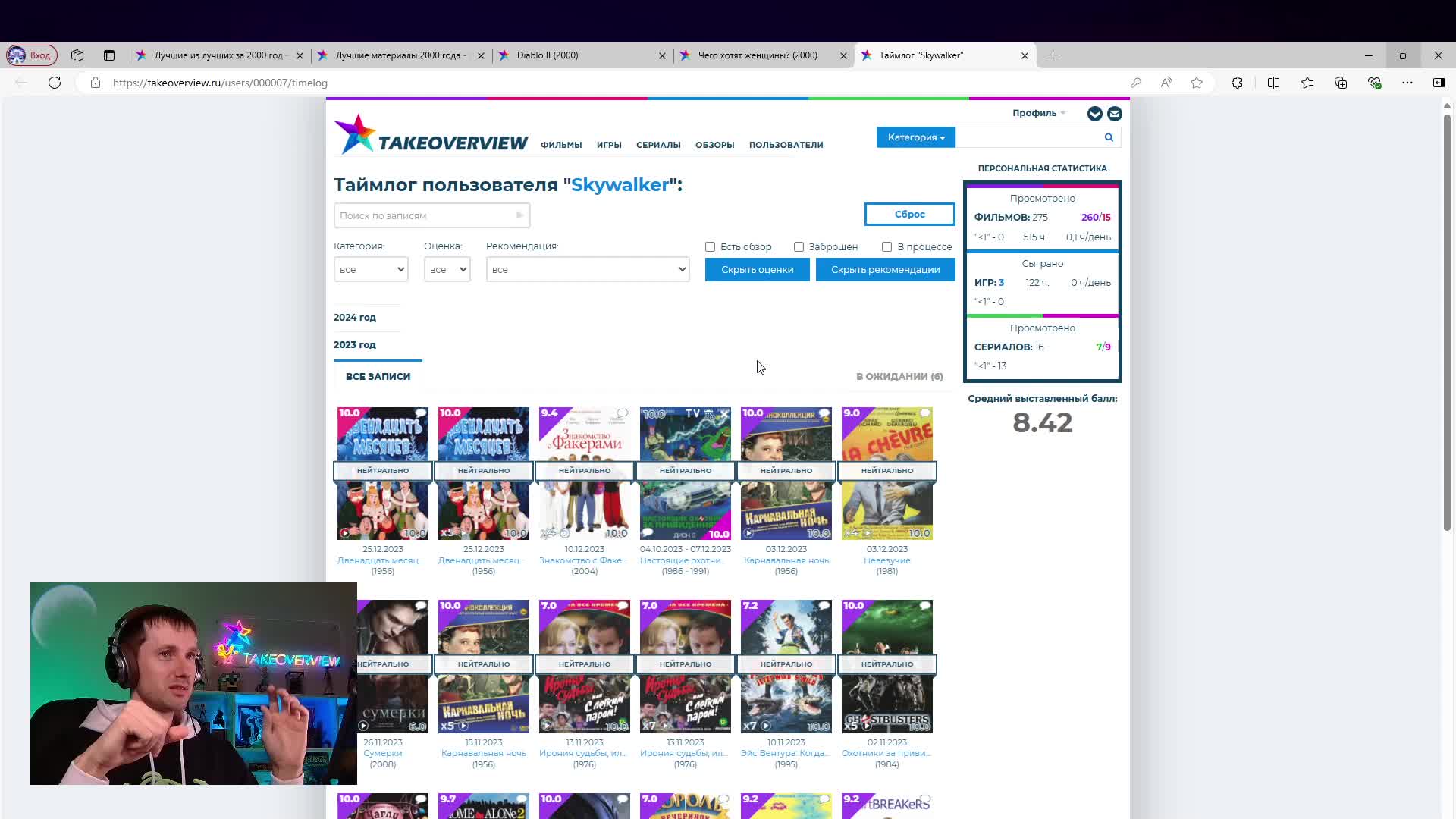Click the search magnifier icon
1456x819 pixels.
1109,137
